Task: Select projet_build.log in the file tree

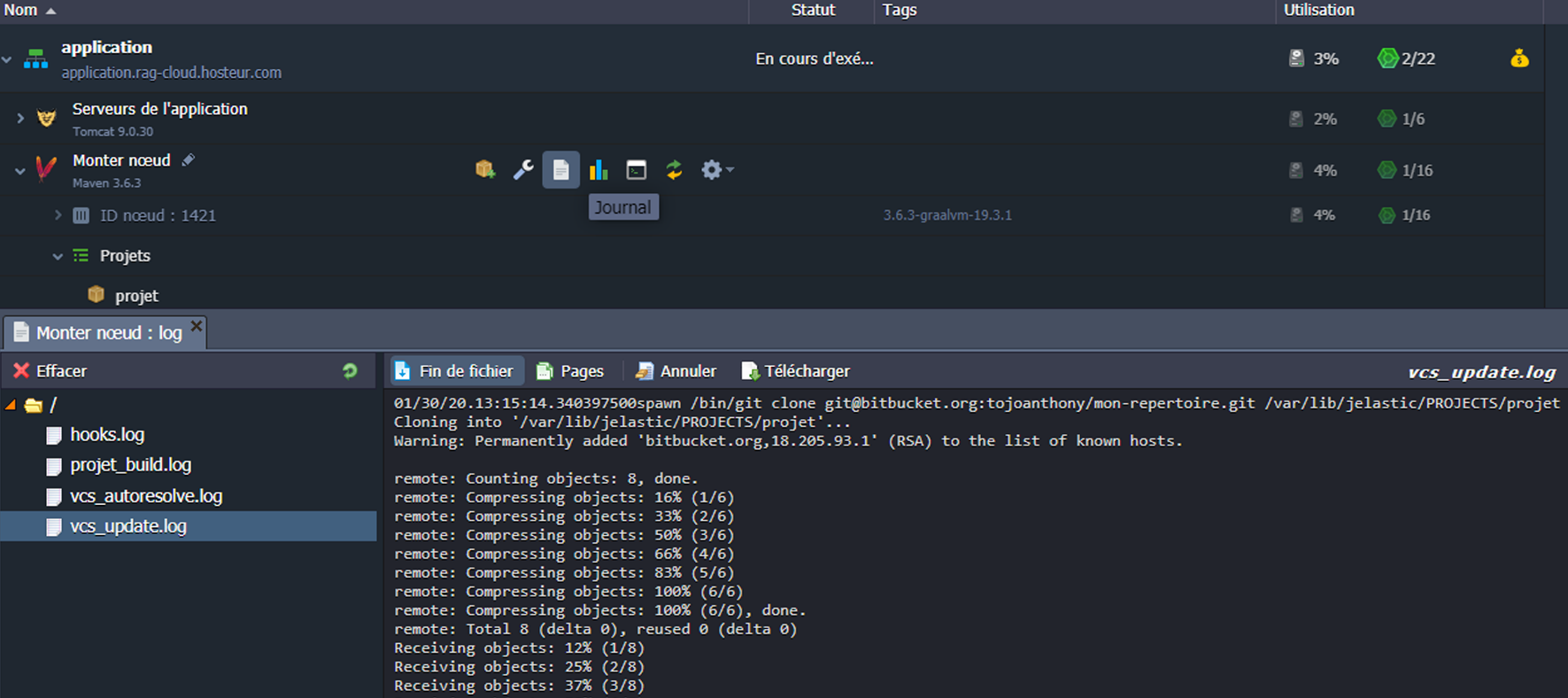Action: 130,465
